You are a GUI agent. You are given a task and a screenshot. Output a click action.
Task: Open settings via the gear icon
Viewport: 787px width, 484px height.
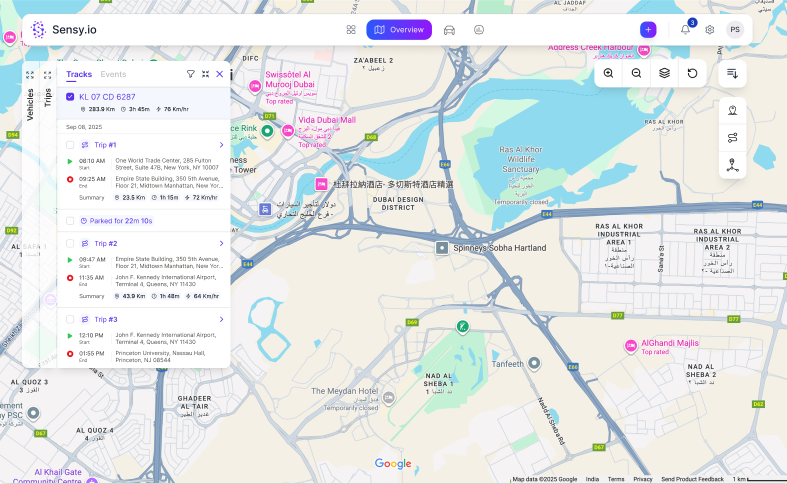pyautogui.click(x=710, y=30)
